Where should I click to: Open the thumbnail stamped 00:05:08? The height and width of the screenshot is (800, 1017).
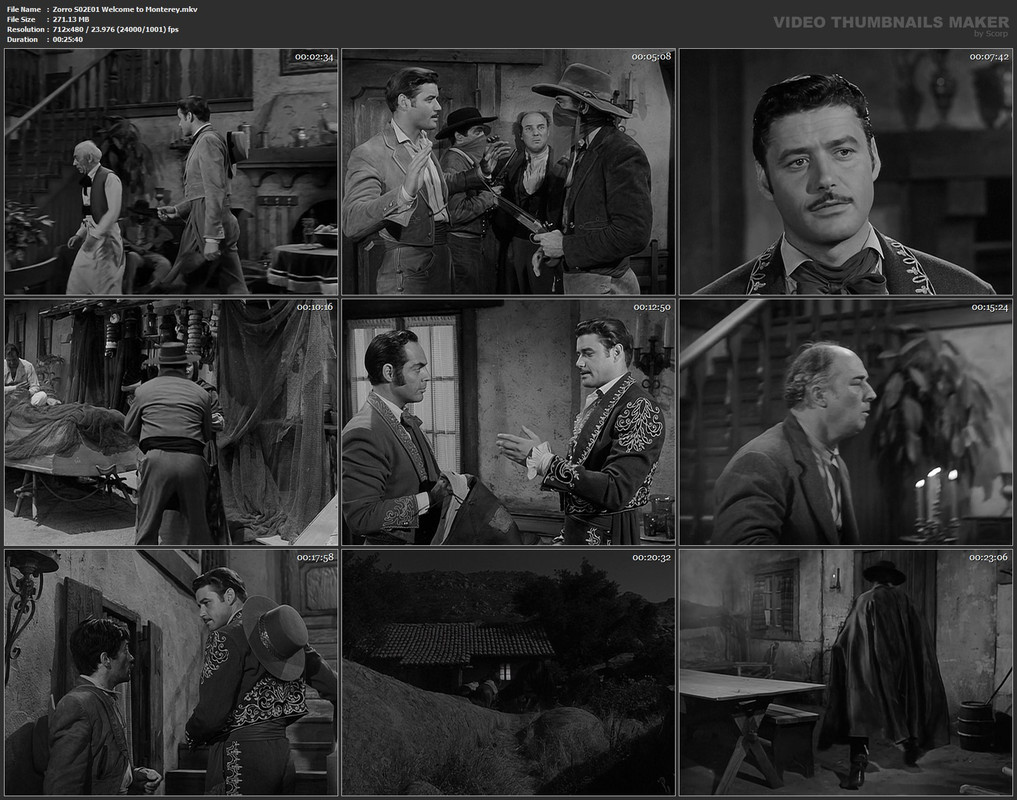click(508, 172)
